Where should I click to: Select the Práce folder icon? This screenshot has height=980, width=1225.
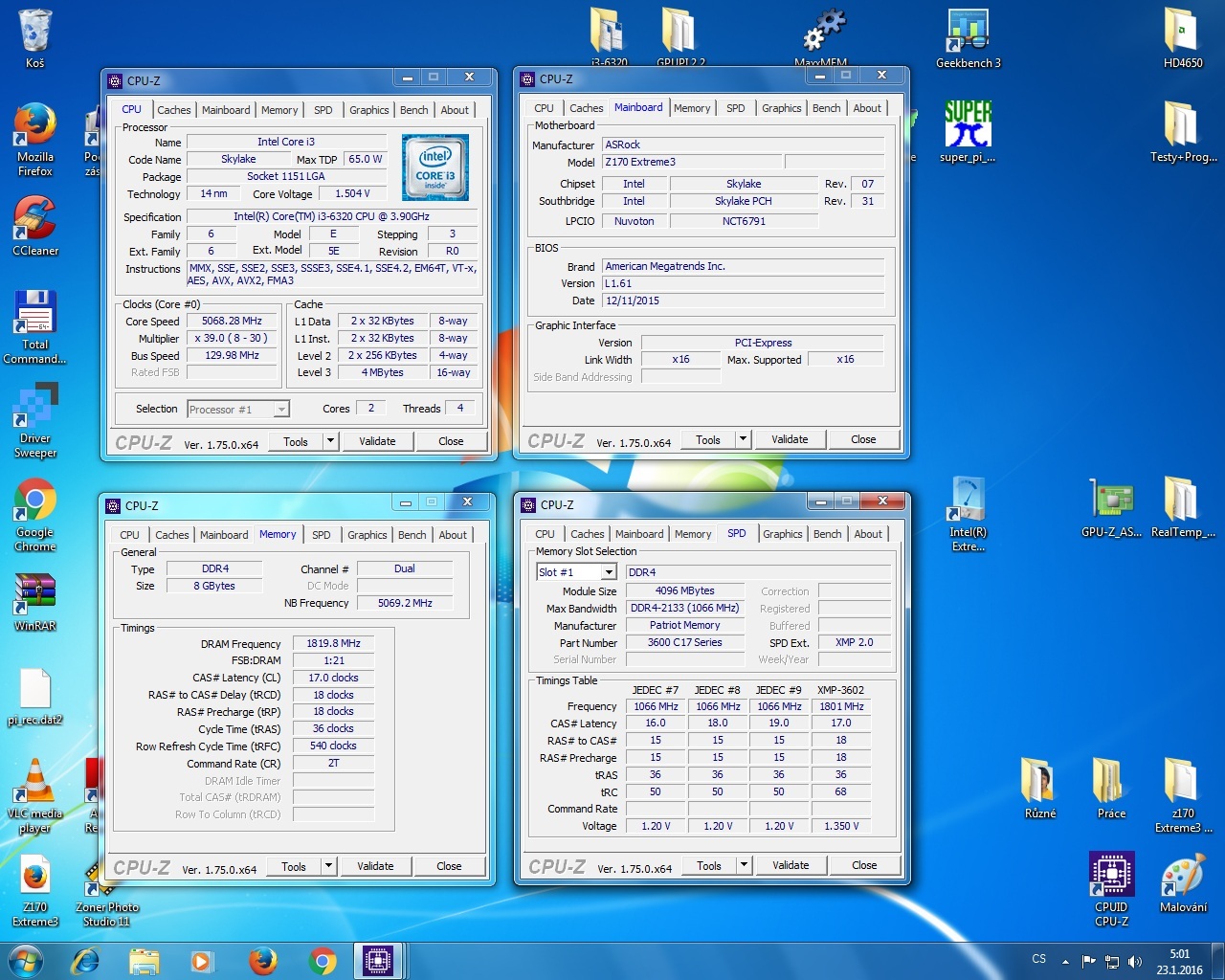tap(1110, 789)
